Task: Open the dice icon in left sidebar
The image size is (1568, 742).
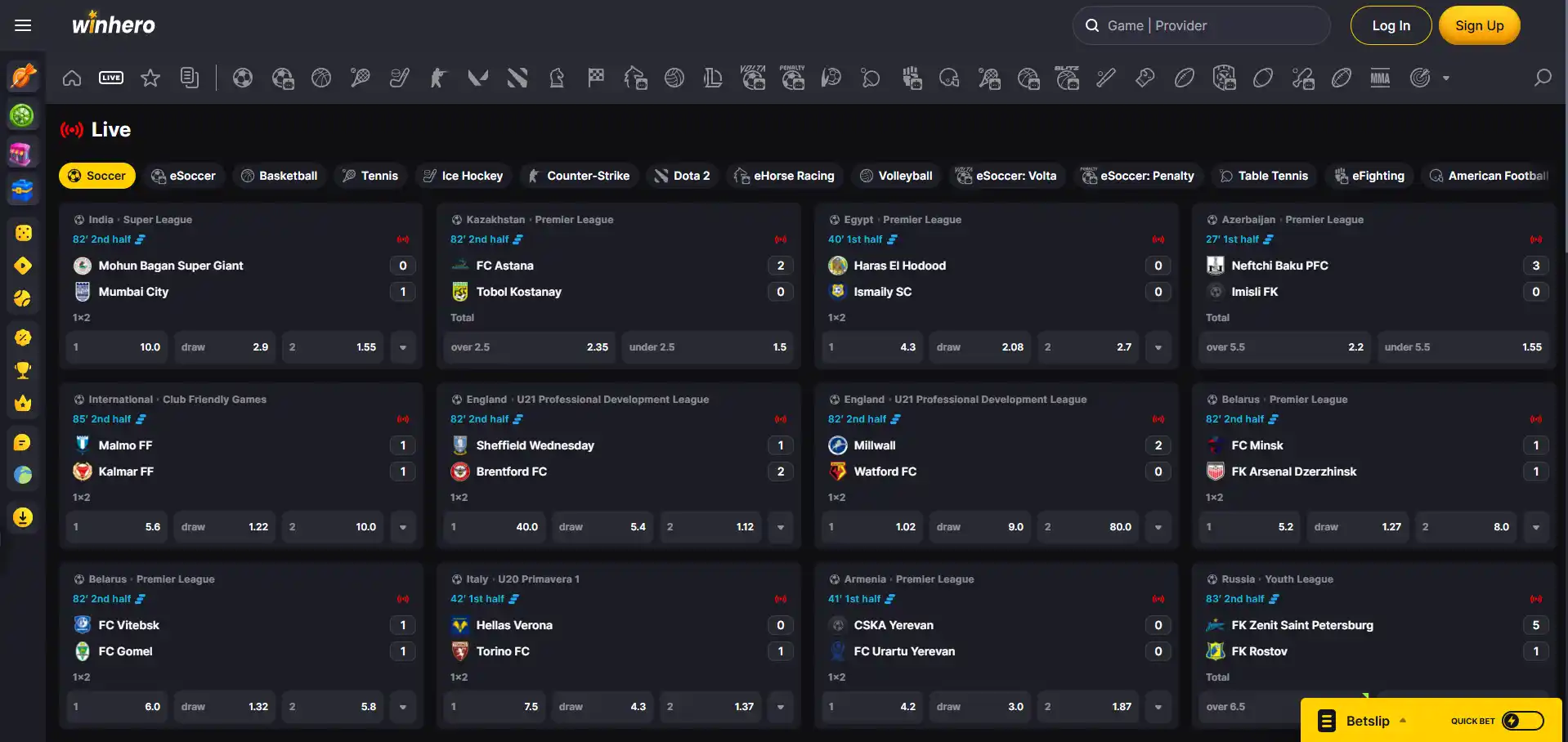Action: tap(23, 233)
